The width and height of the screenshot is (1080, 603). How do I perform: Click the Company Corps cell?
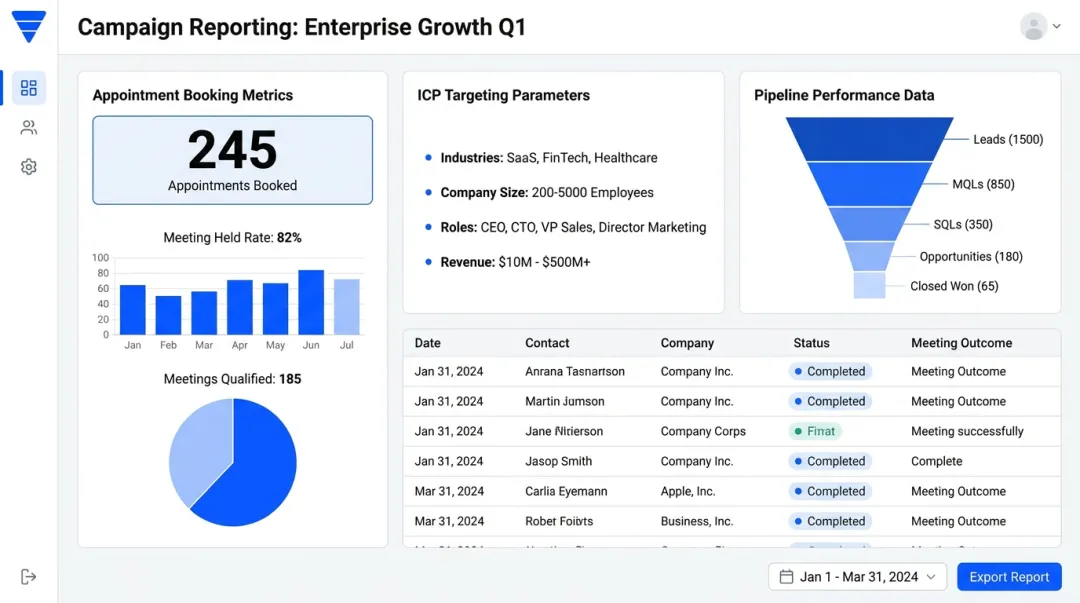click(x=703, y=431)
